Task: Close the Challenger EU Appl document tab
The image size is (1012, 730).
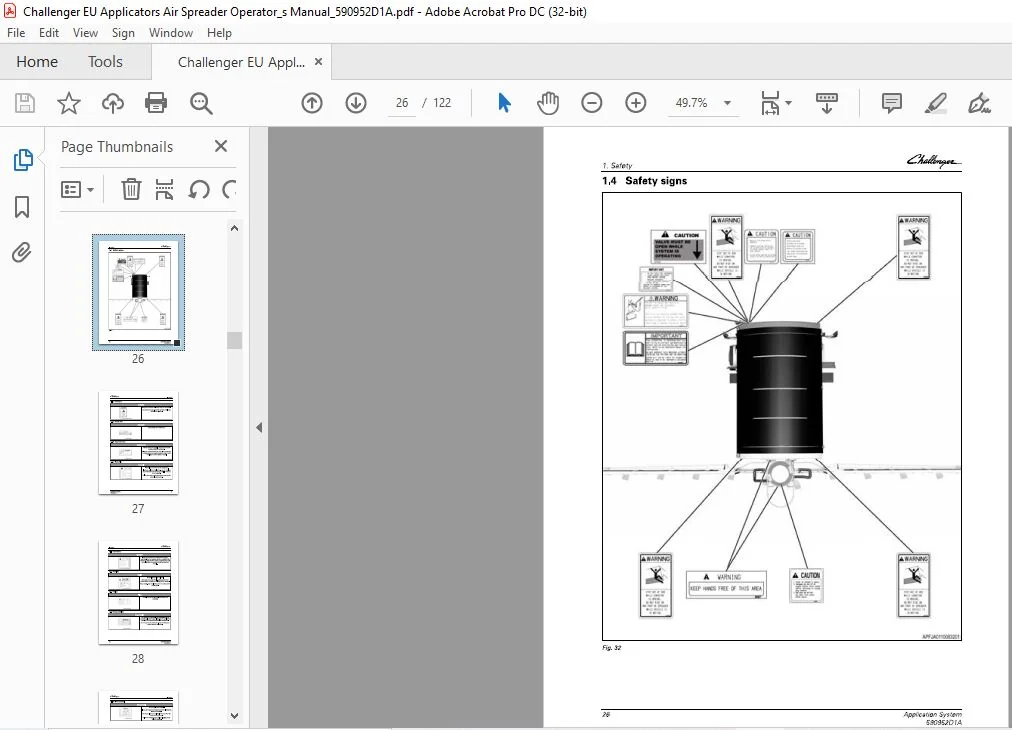Action: coord(318,61)
